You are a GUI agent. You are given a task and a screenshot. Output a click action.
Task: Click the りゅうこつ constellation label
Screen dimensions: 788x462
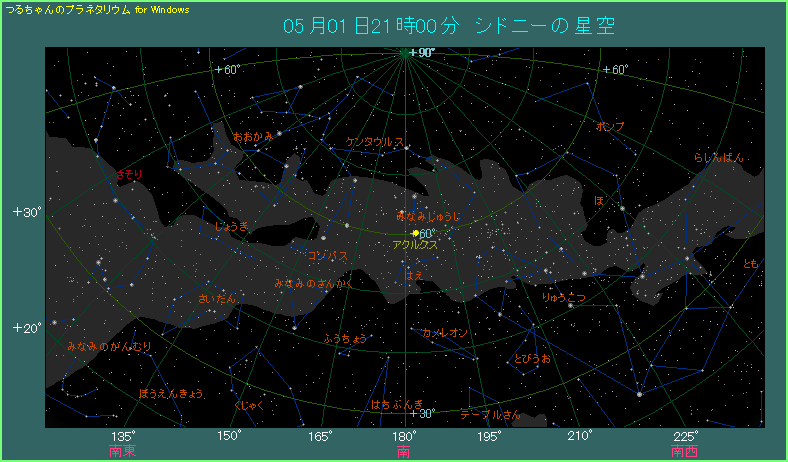point(564,298)
